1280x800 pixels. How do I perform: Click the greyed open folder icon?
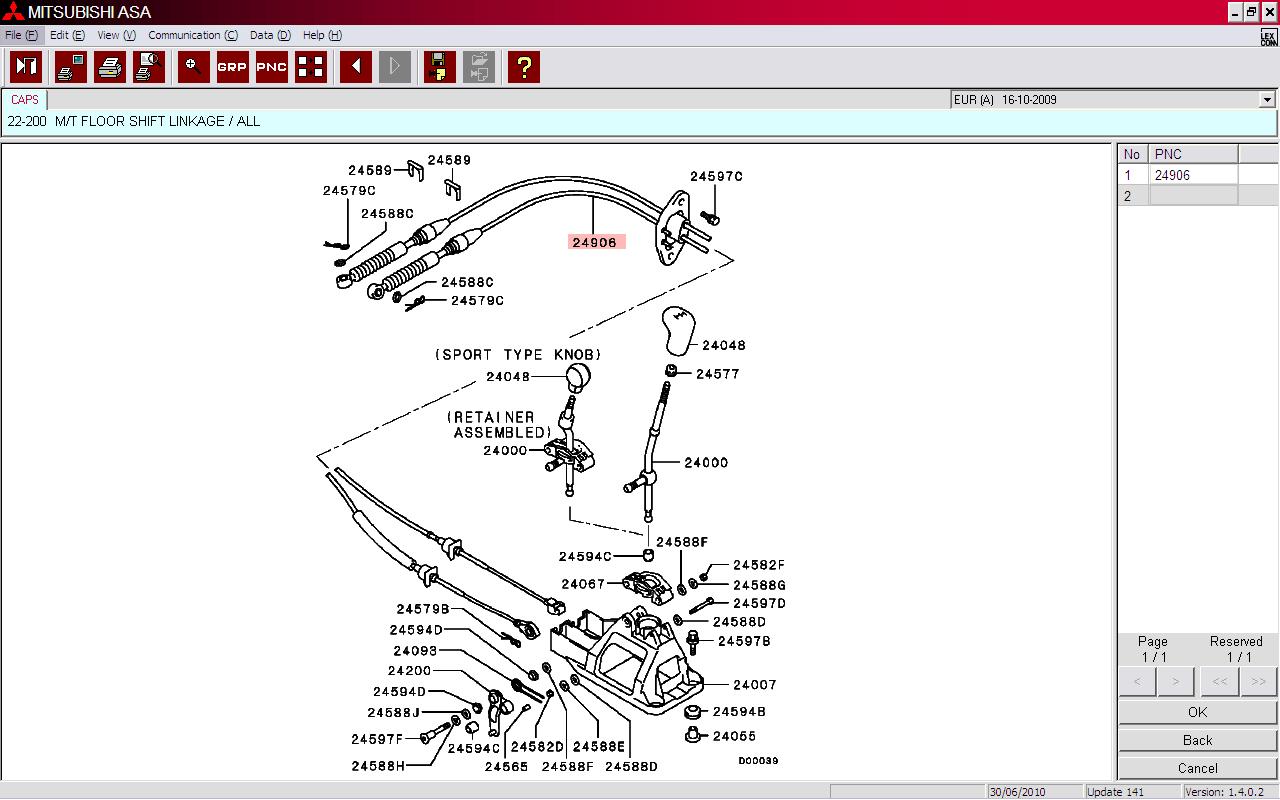click(x=479, y=67)
